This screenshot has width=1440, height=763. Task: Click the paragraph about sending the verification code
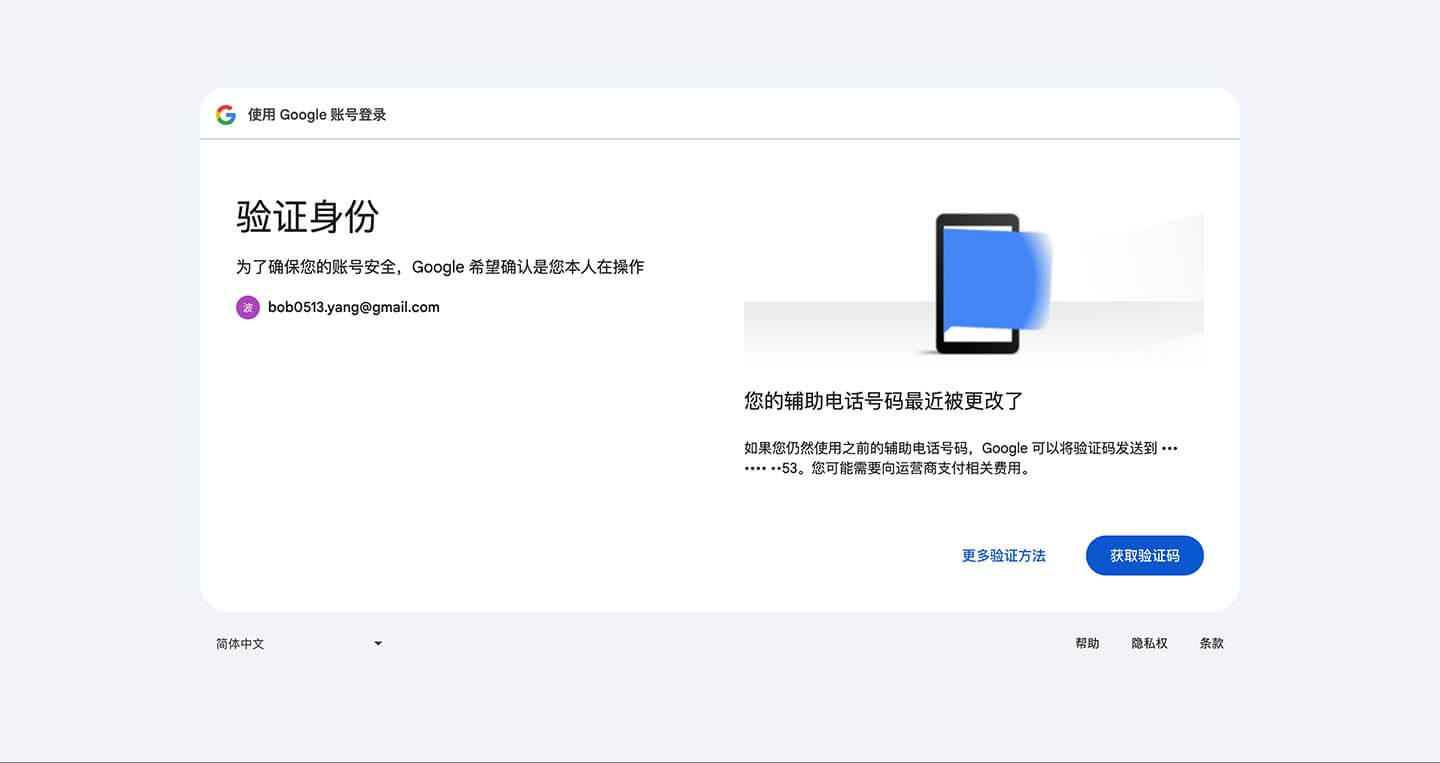point(961,458)
